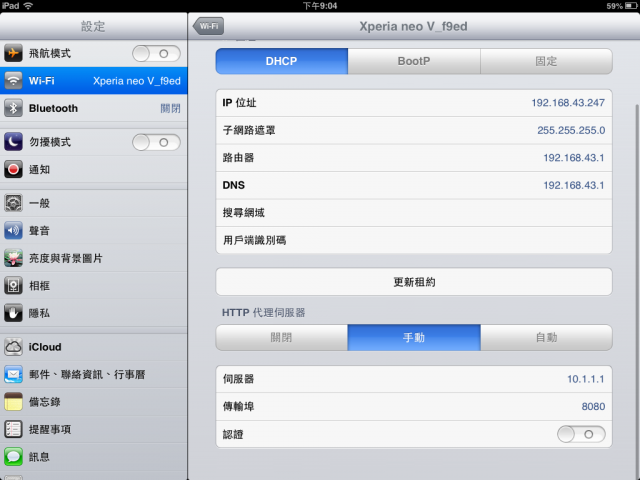Tap the battery icon in status bar

[x=631, y=6]
